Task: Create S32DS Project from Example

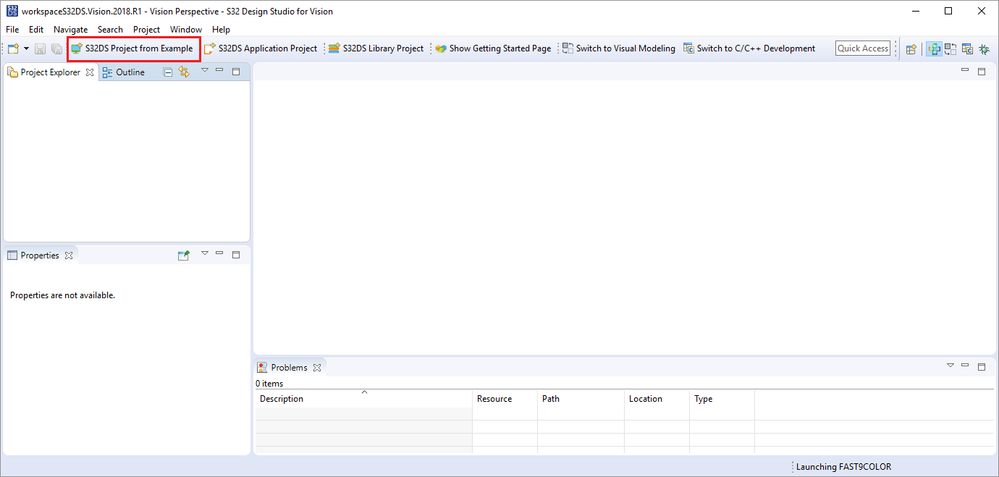Action: (133, 48)
